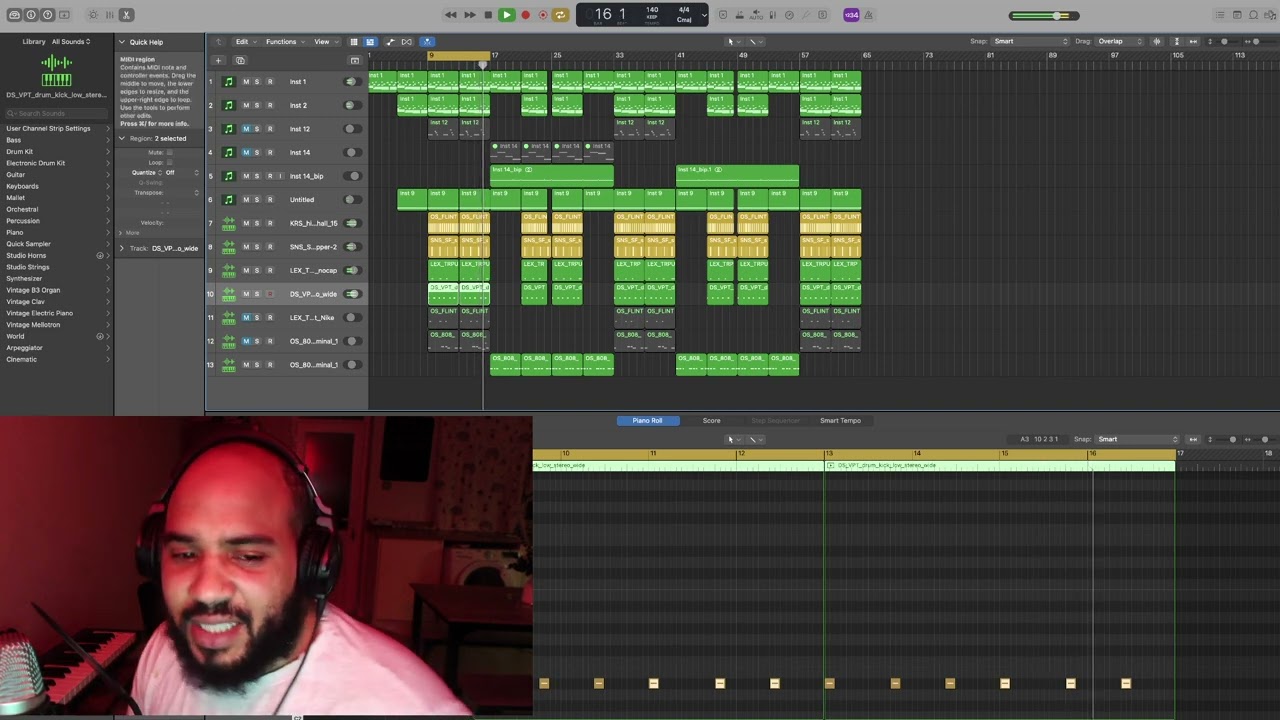Viewport: 1280px width, 720px height.
Task: Record-enable the Untitled track
Action: (x=269, y=199)
